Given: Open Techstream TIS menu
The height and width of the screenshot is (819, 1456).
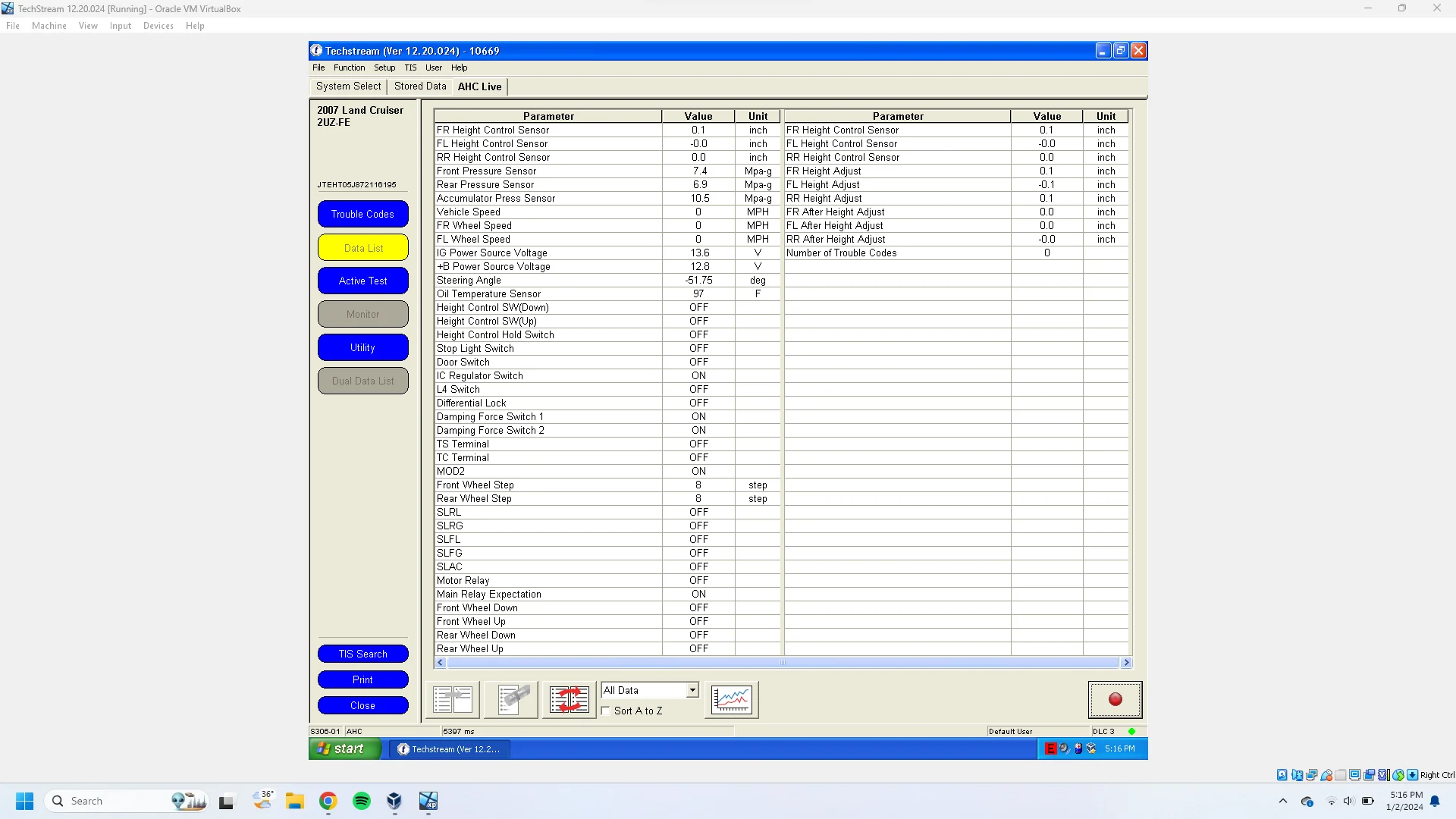Looking at the screenshot, I should click(x=410, y=67).
